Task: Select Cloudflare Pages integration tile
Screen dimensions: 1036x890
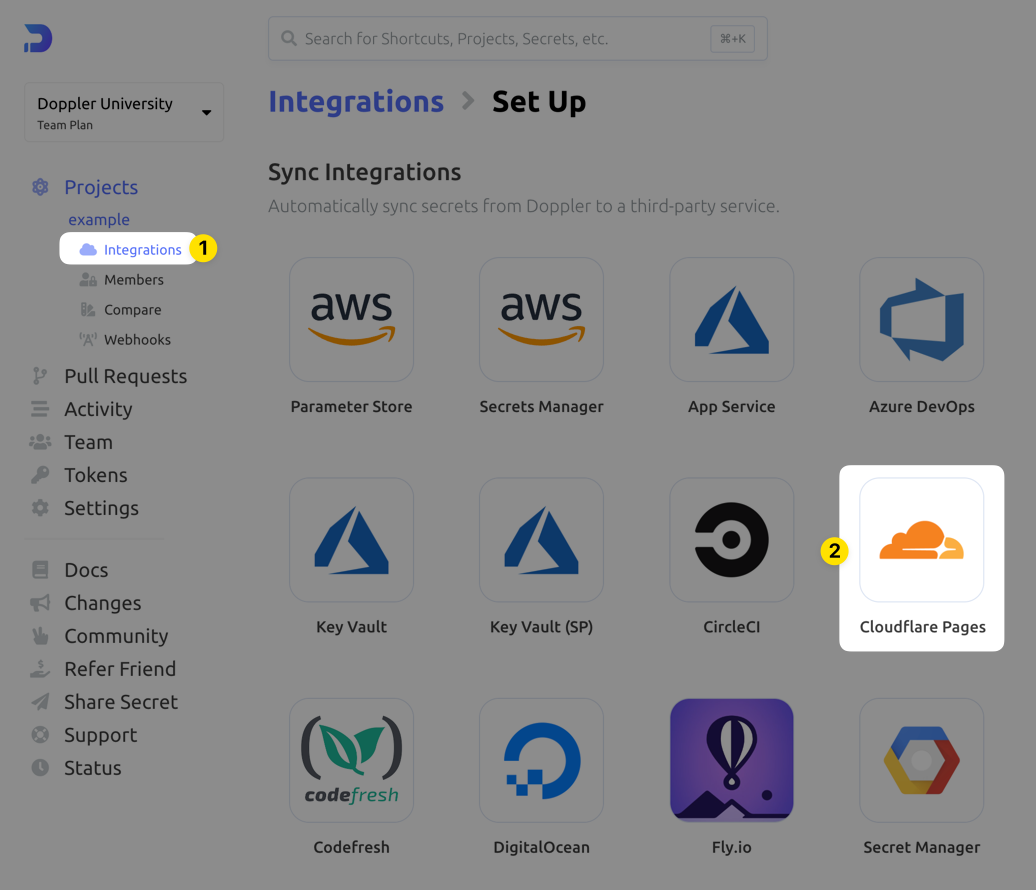Action: click(x=922, y=540)
